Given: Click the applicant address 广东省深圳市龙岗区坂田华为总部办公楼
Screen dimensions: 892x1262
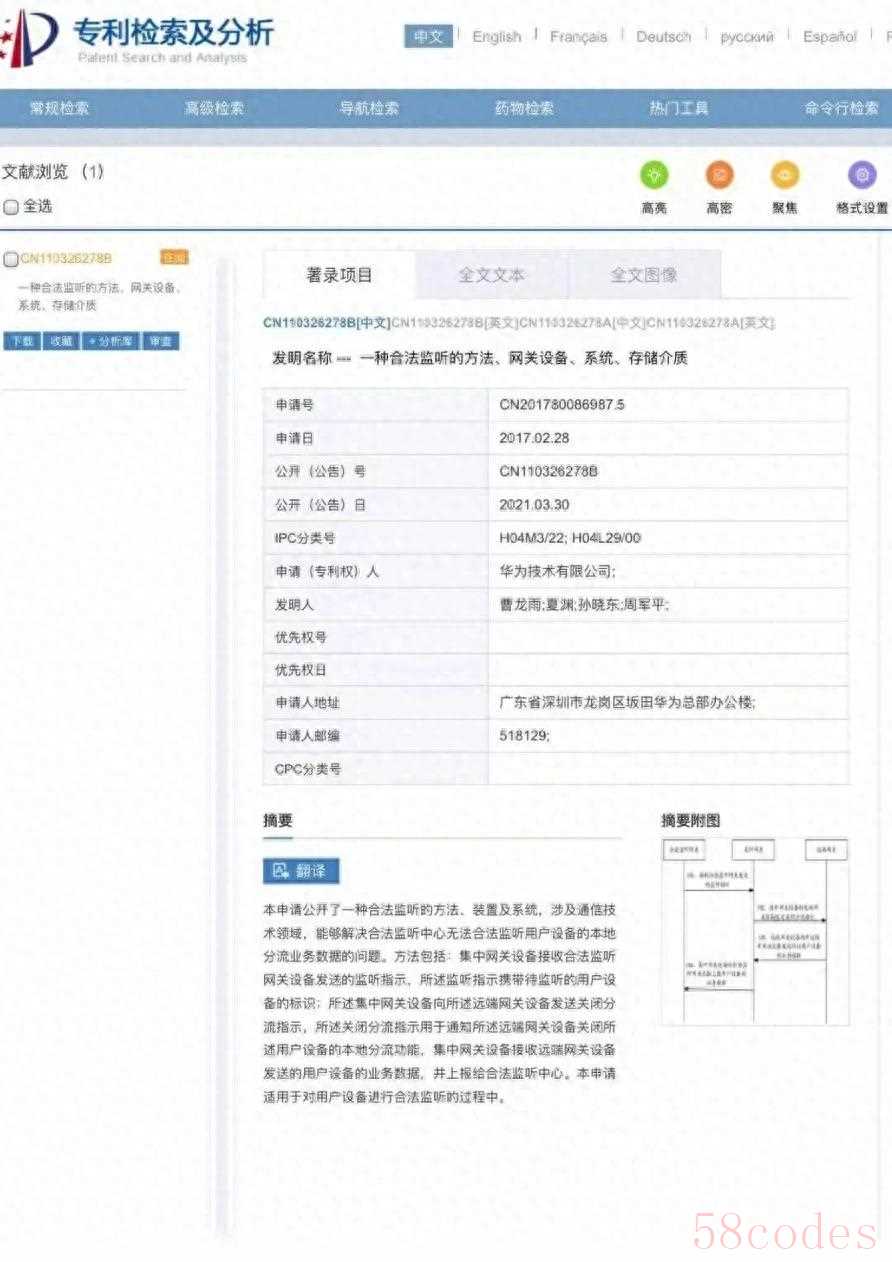Looking at the screenshot, I should point(627,703).
